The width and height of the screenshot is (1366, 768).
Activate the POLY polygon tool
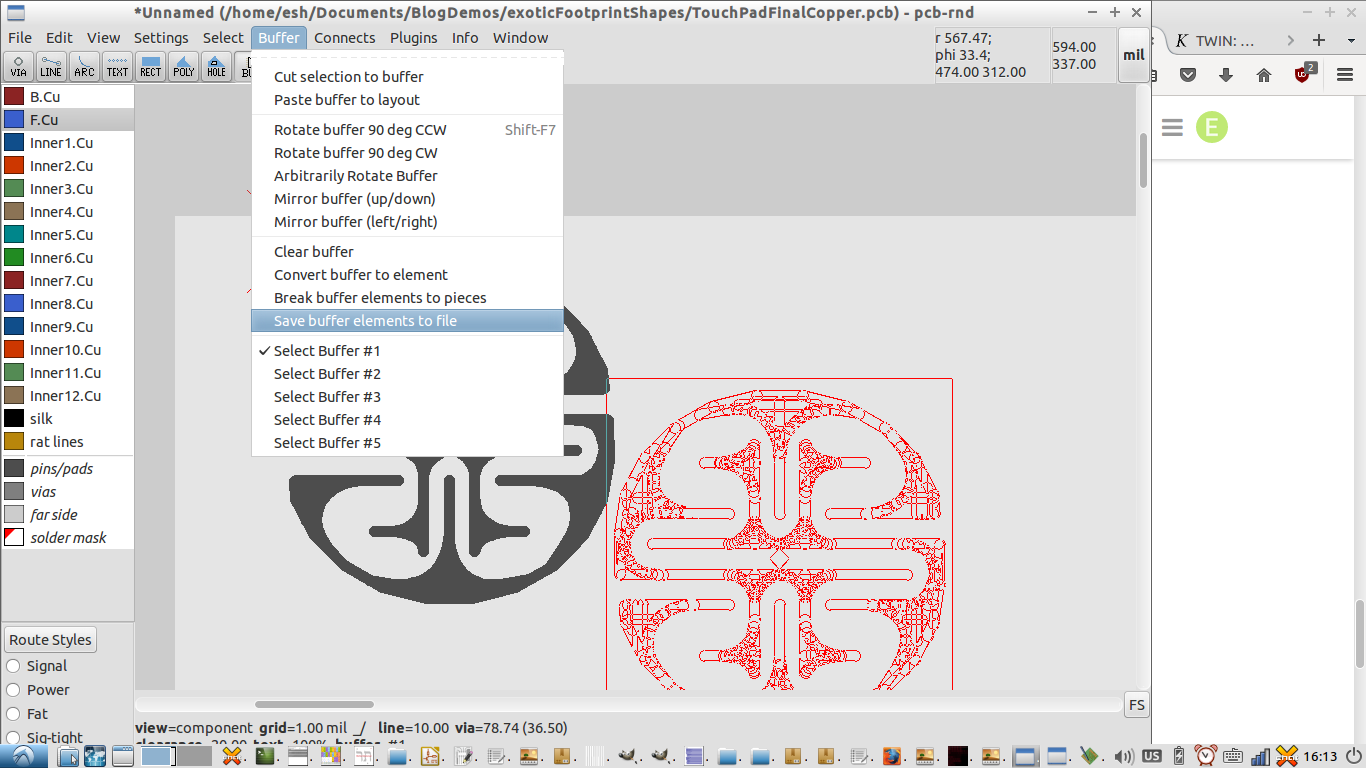(183, 66)
